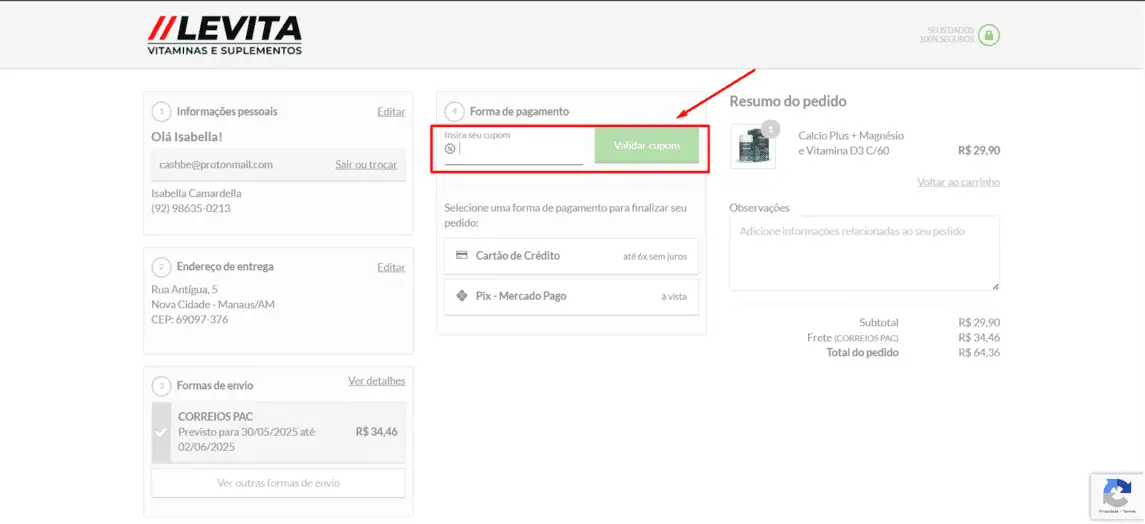Click the Forma de pagamento heading
The width and height of the screenshot is (1145, 524).
pyautogui.click(x=519, y=112)
